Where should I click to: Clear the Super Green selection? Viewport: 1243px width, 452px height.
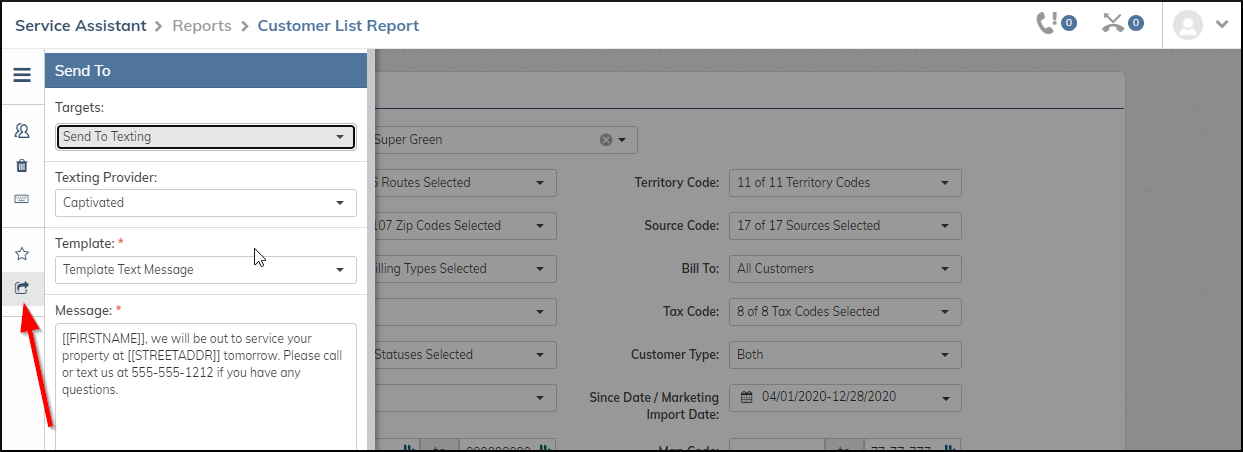605,140
